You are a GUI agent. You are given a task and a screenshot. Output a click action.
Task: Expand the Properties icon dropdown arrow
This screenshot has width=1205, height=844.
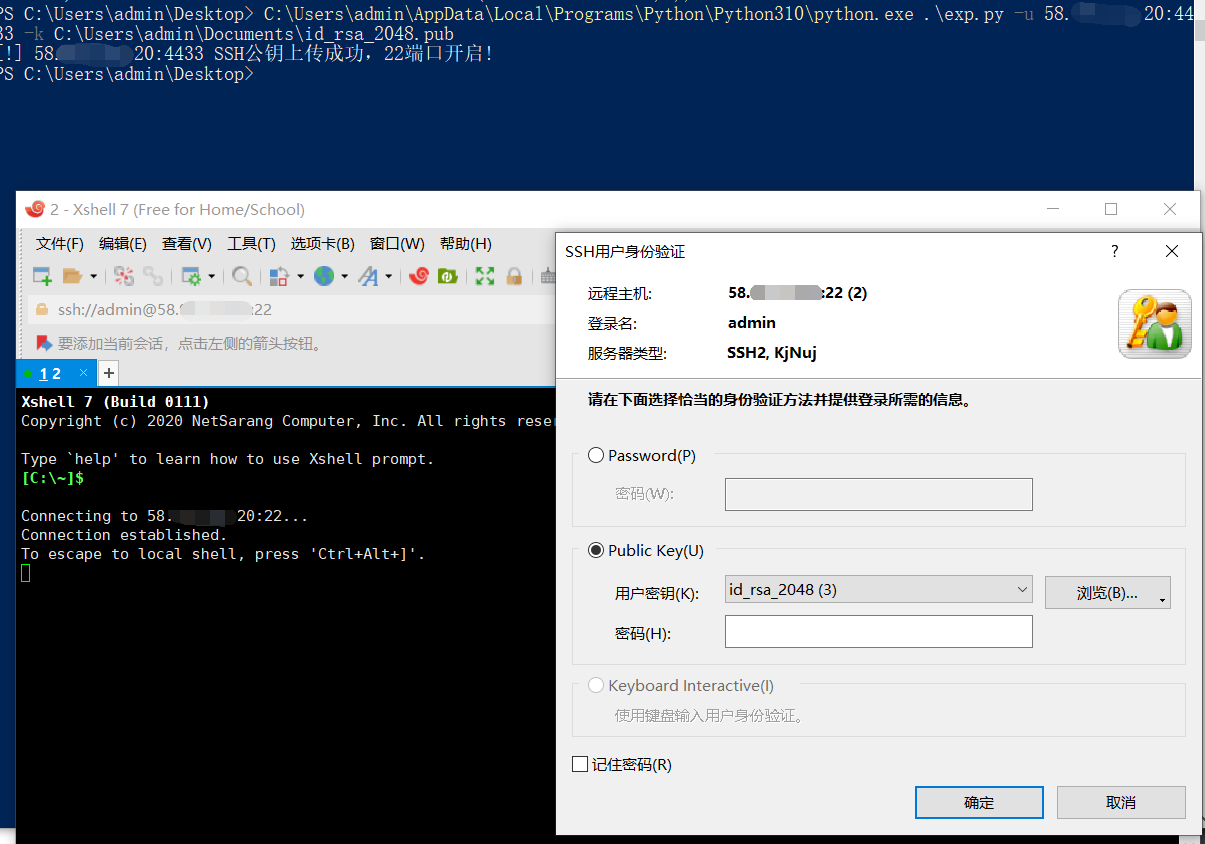211,277
